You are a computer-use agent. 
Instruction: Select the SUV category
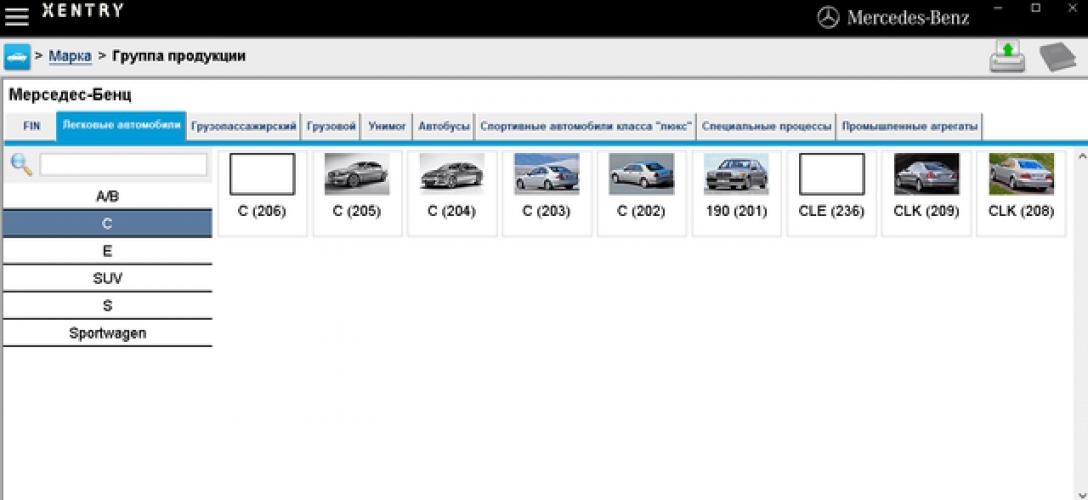coord(108,278)
